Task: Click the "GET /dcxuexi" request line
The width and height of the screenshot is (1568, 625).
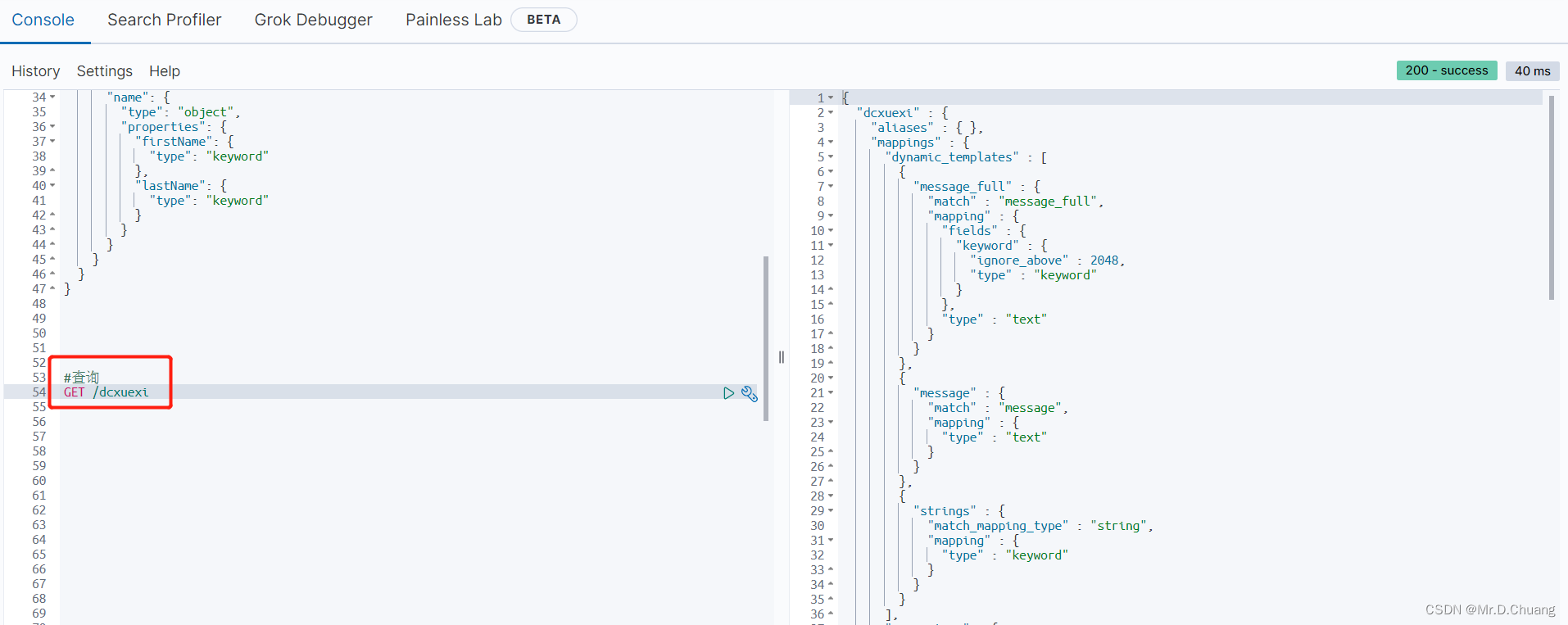Action: coord(106,392)
